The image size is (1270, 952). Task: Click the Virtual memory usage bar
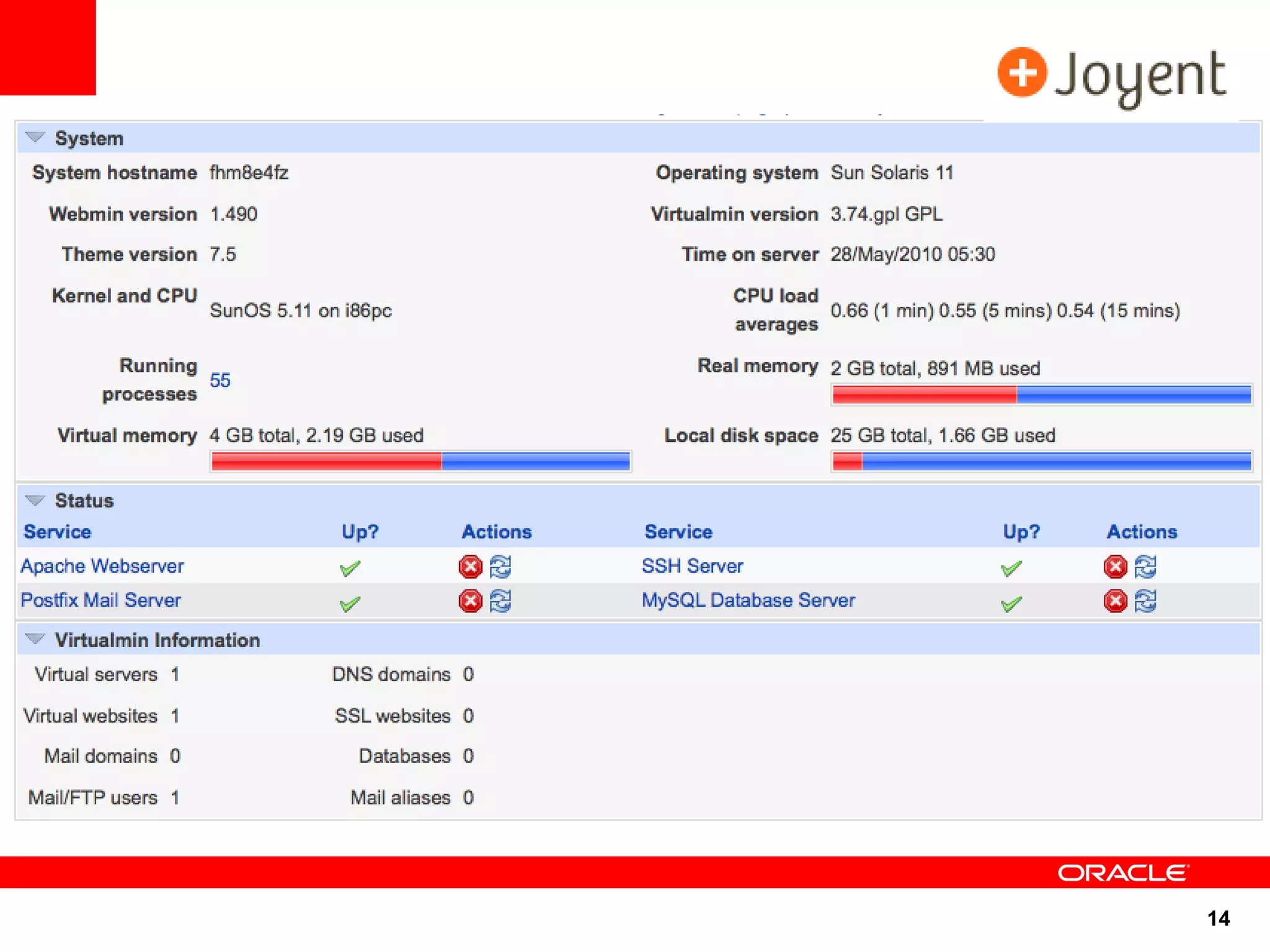point(420,461)
